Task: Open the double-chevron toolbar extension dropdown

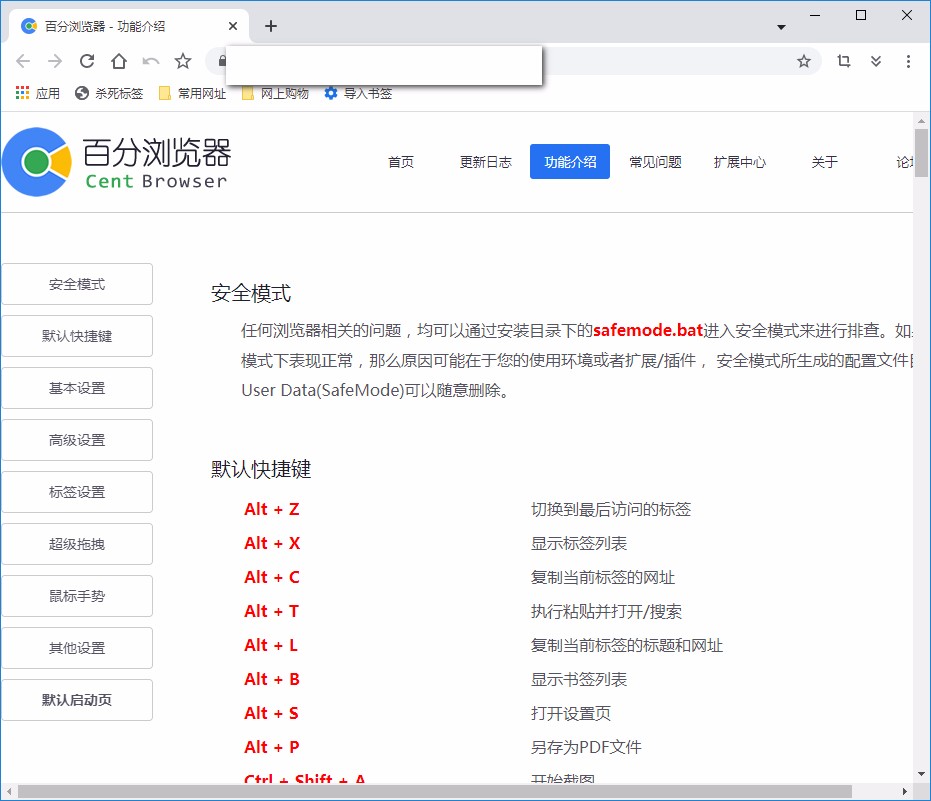Action: [x=876, y=61]
